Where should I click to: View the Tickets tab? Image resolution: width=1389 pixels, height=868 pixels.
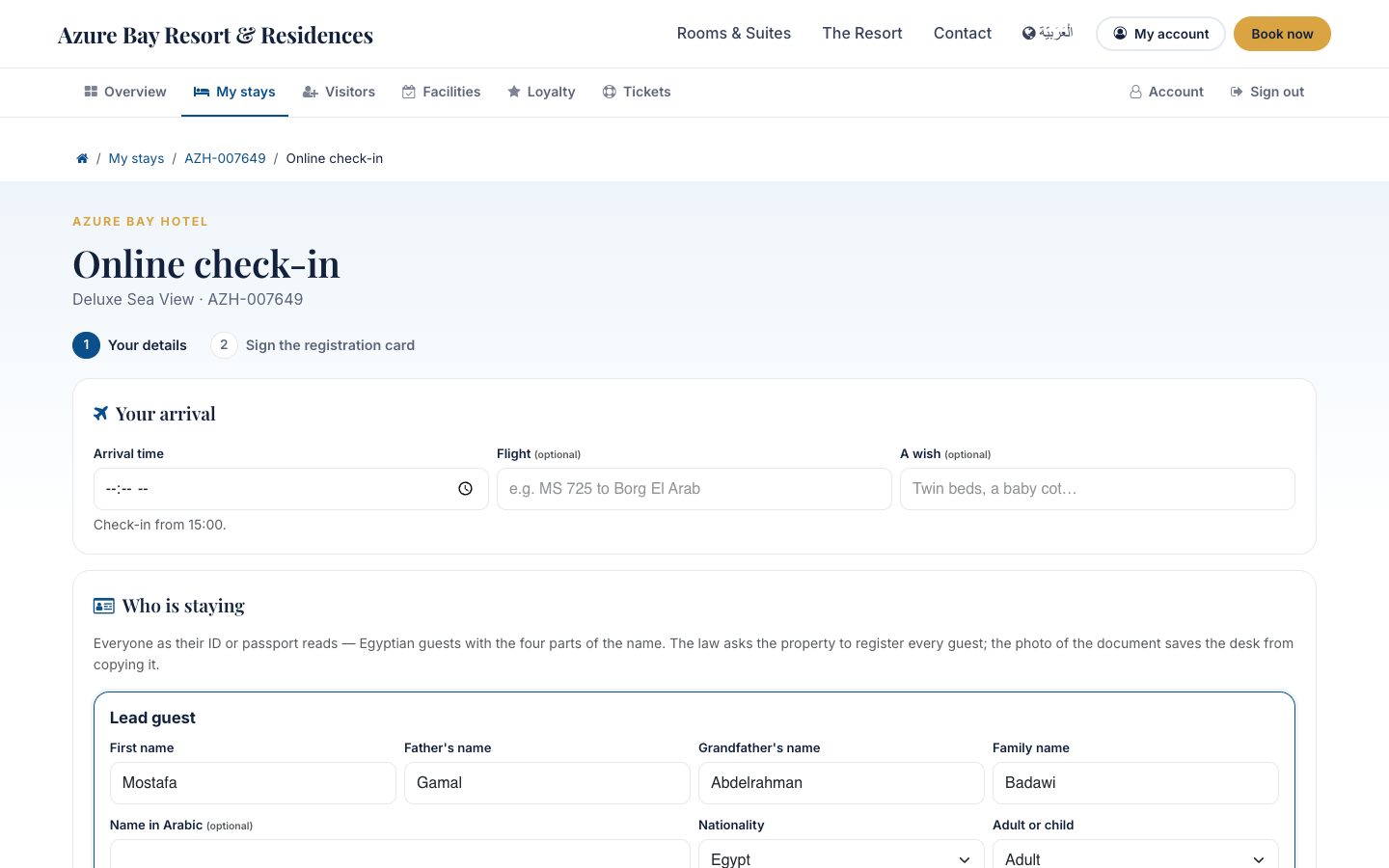637,92
